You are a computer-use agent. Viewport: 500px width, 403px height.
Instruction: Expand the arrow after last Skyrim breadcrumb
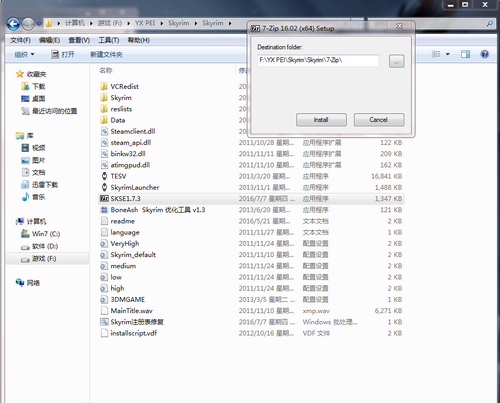point(230,23)
